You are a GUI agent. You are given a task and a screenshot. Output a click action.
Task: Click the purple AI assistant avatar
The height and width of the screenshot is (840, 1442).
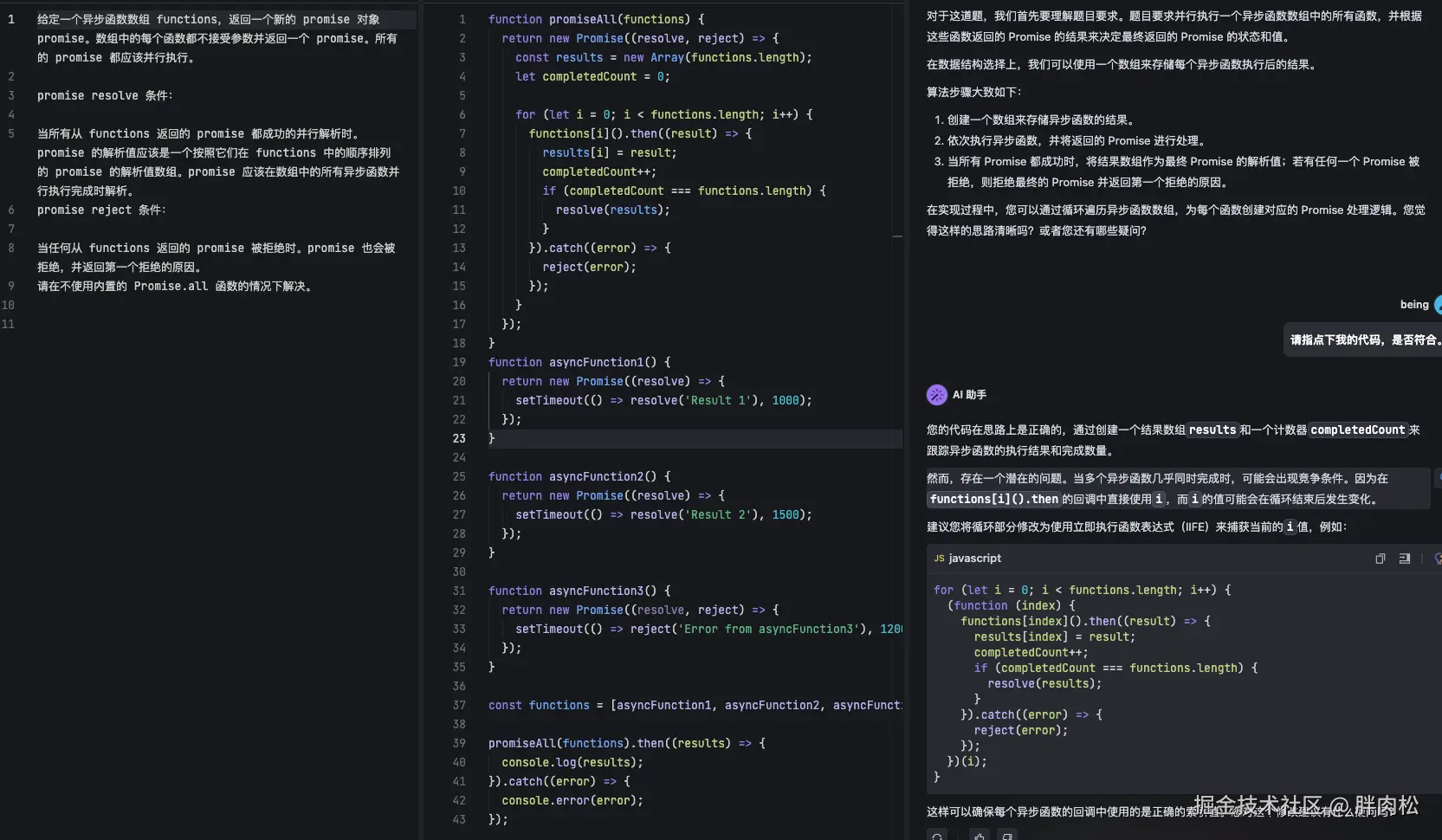pyautogui.click(x=936, y=395)
